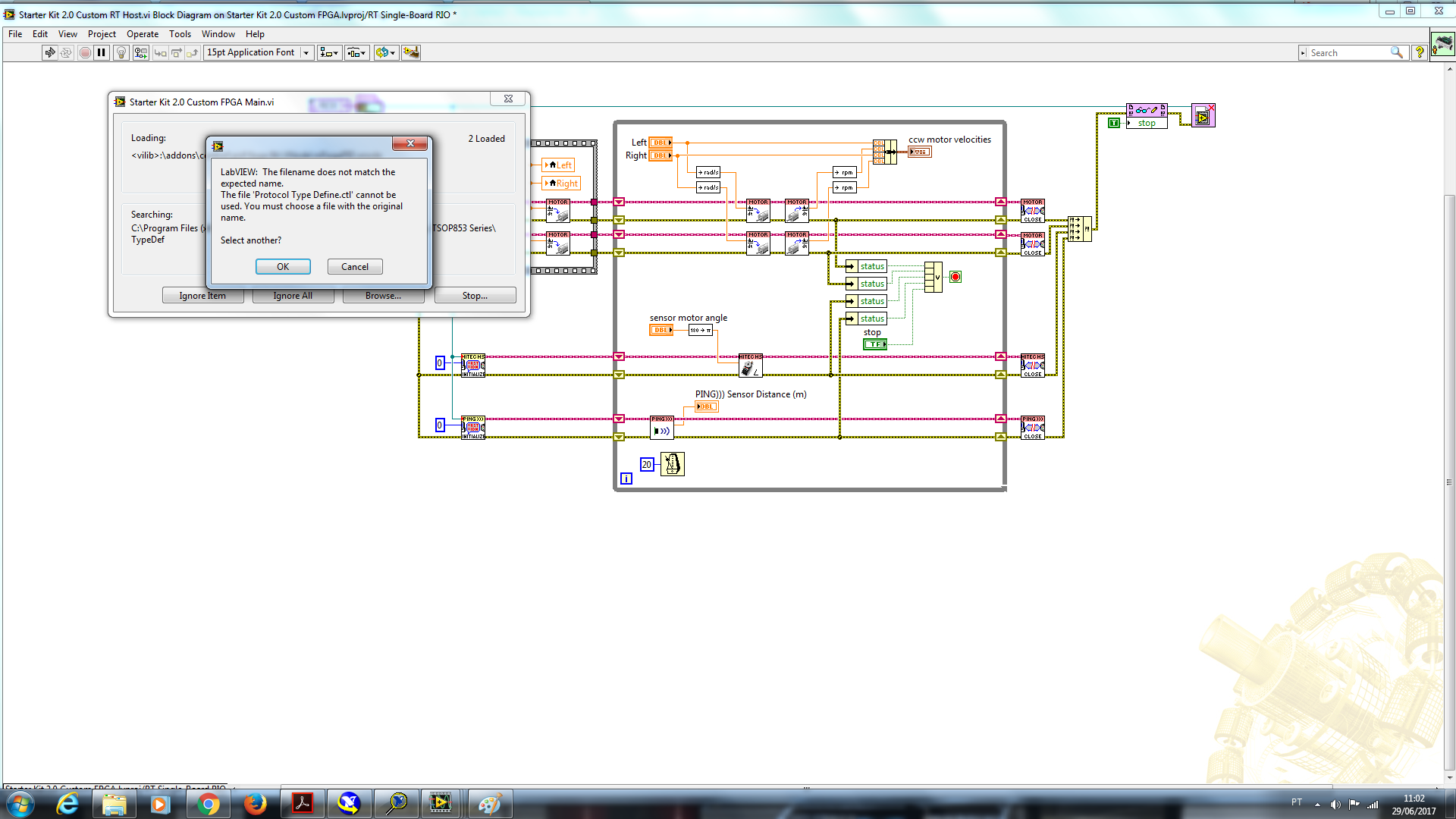Viewport: 1456px width, 819px height.
Task: Select the Wait metronome timing node
Action: (673, 464)
